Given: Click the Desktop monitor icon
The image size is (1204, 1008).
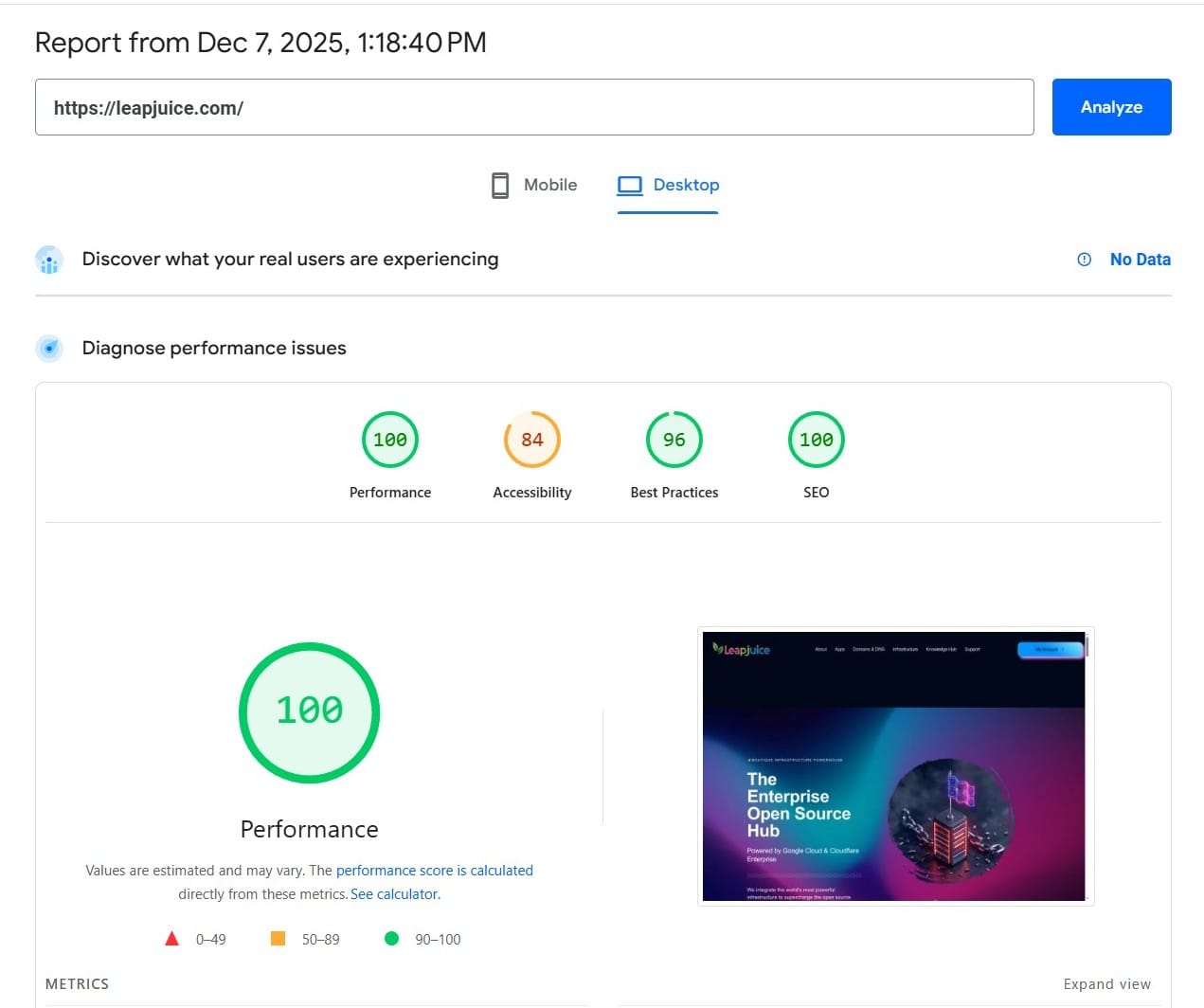Looking at the screenshot, I should coord(630,185).
